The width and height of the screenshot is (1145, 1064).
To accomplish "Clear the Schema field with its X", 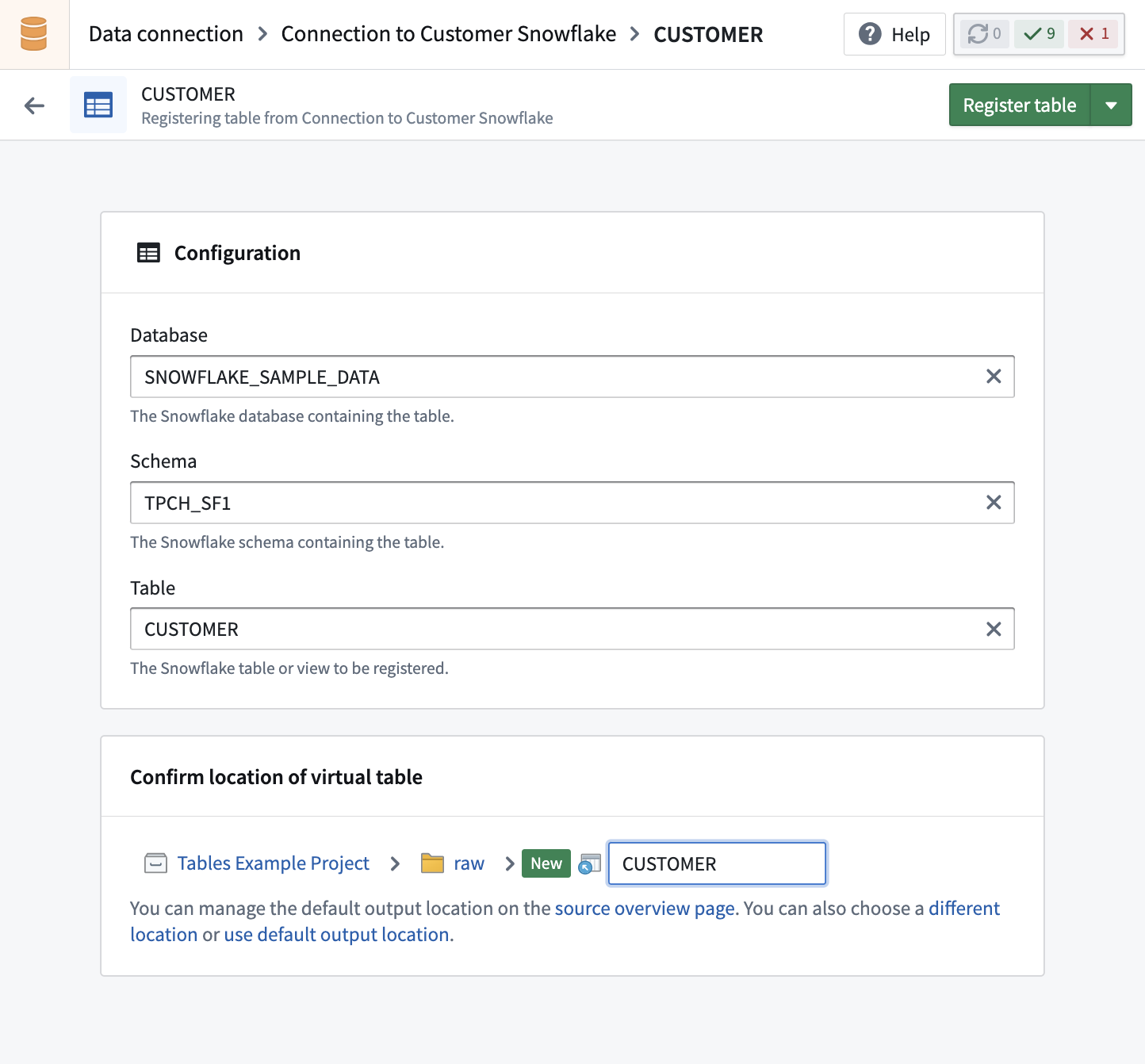I will click(x=994, y=503).
